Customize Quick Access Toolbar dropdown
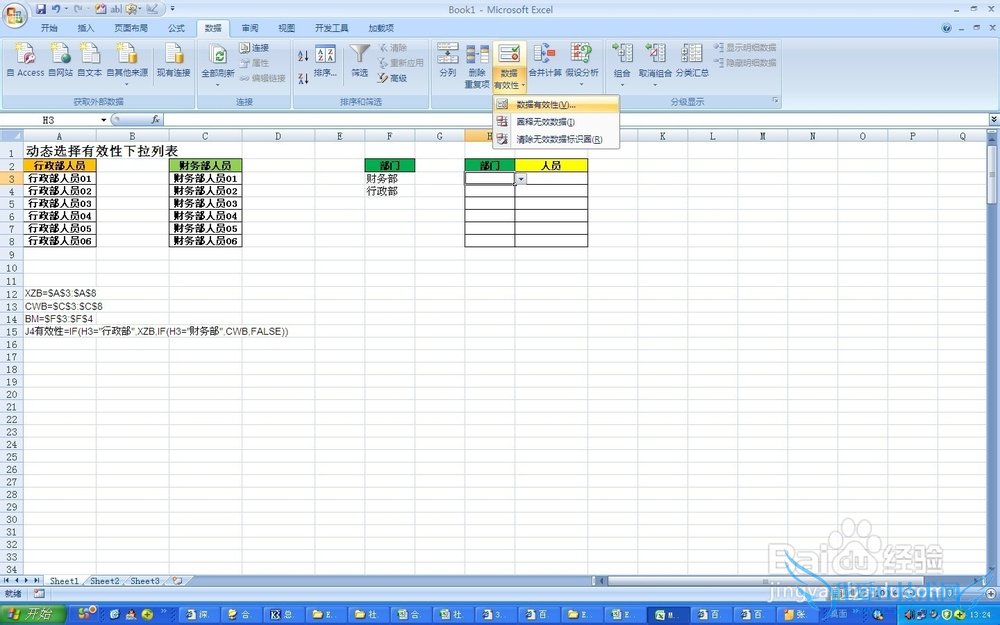This screenshot has width=1000, height=625. (x=173, y=10)
